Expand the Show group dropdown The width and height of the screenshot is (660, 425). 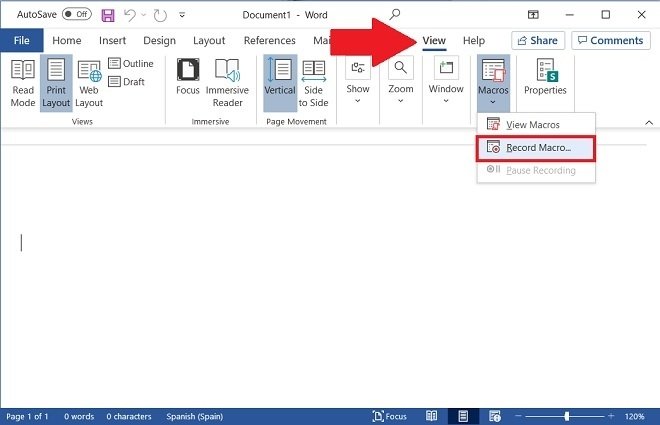tap(358, 82)
